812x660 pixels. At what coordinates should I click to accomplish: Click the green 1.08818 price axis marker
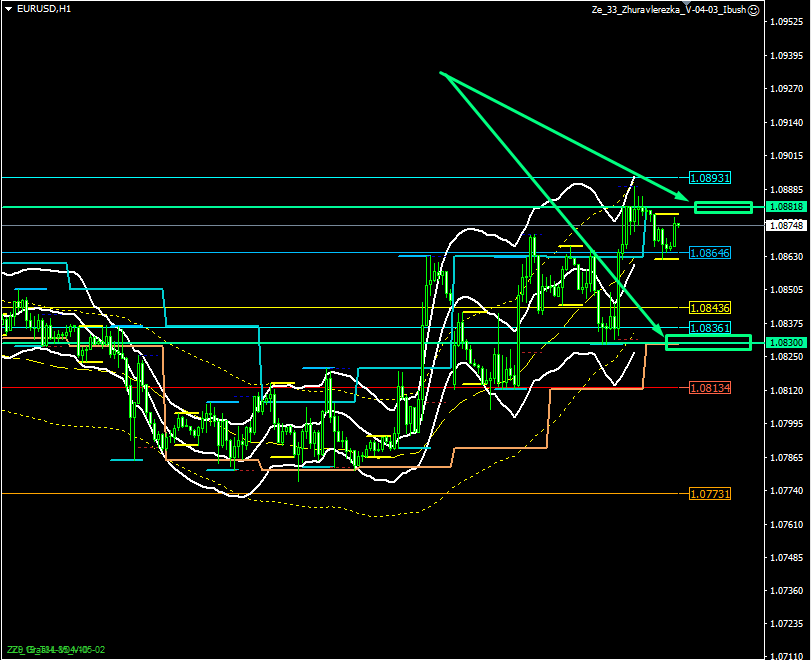point(787,206)
